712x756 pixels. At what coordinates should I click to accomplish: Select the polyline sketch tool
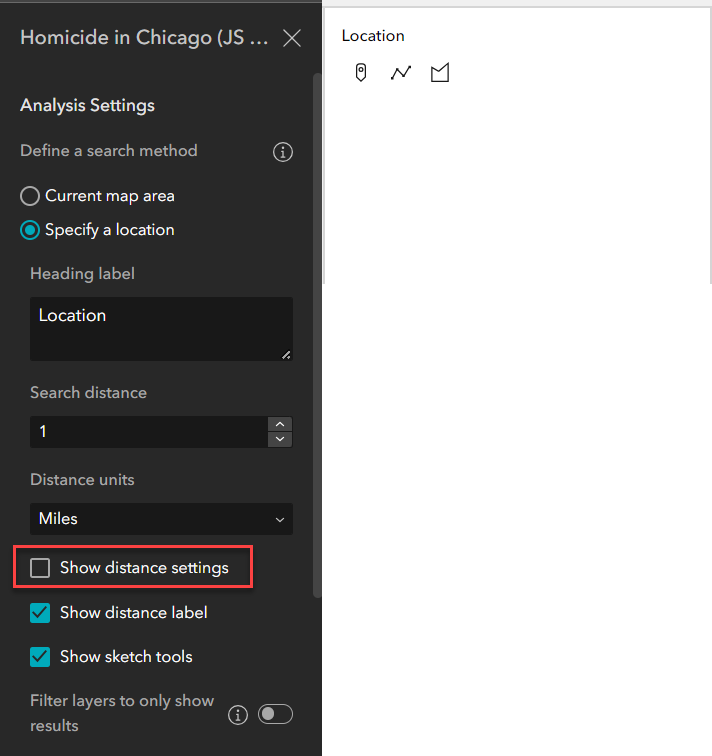click(401, 73)
